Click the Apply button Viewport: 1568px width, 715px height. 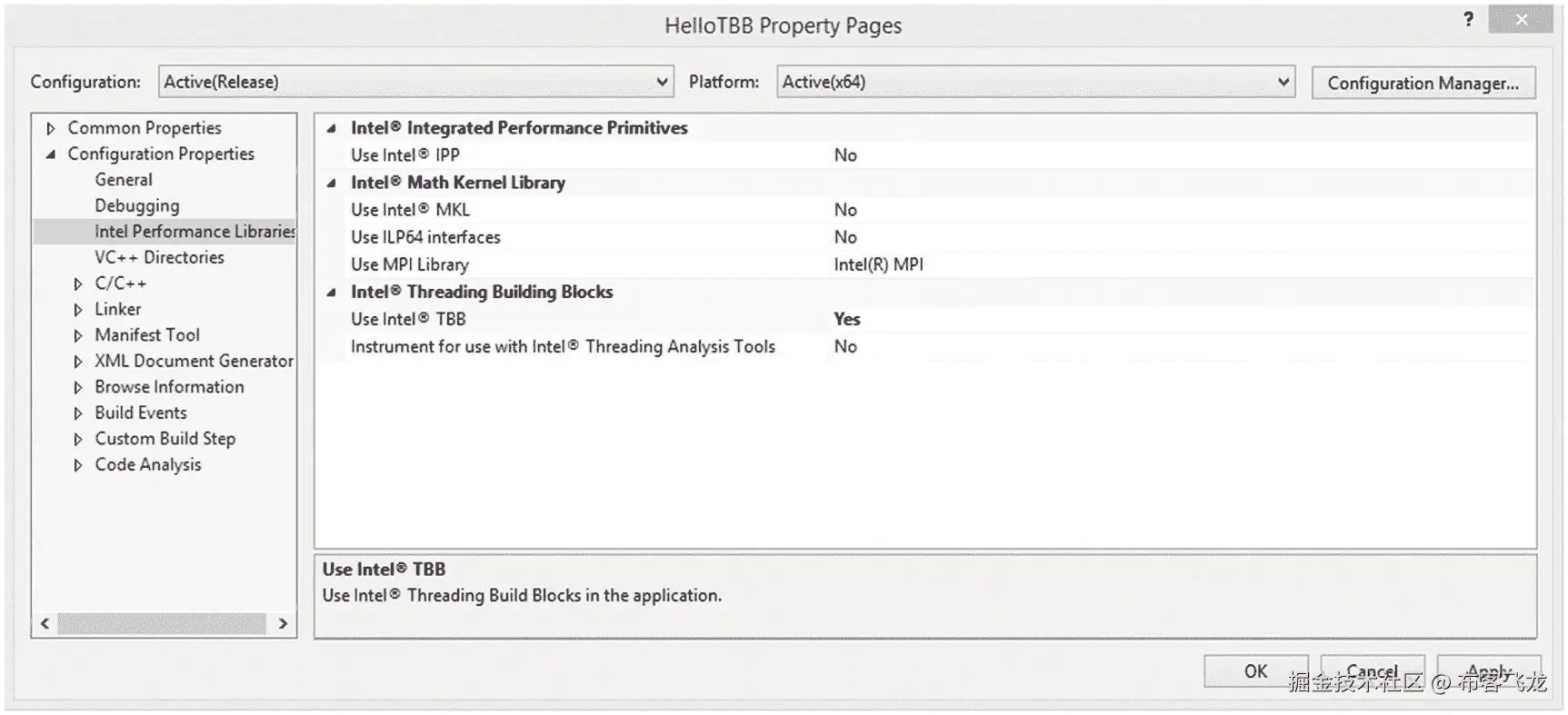(x=1488, y=671)
